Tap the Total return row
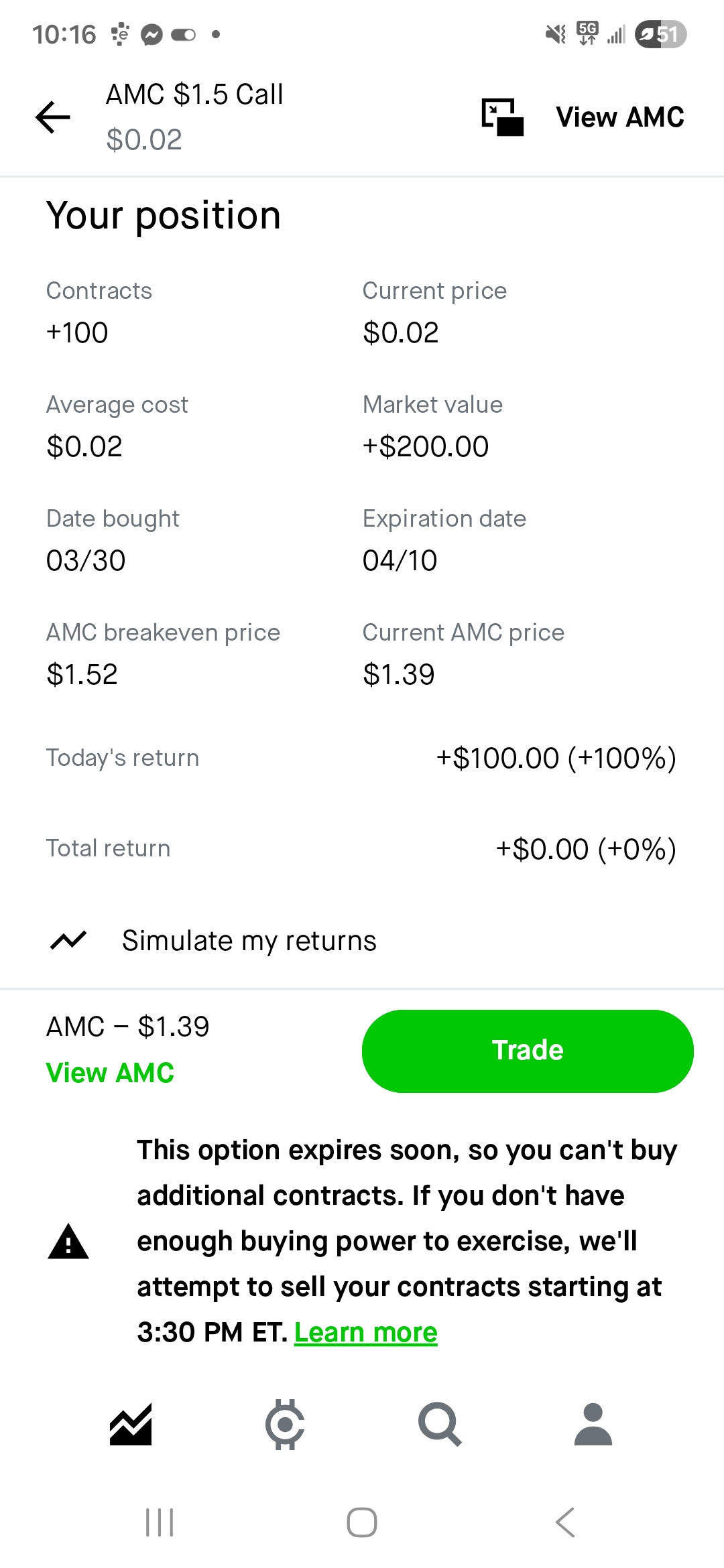Viewport: 724px width, 1568px height. pyautogui.click(x=362, y=848)
